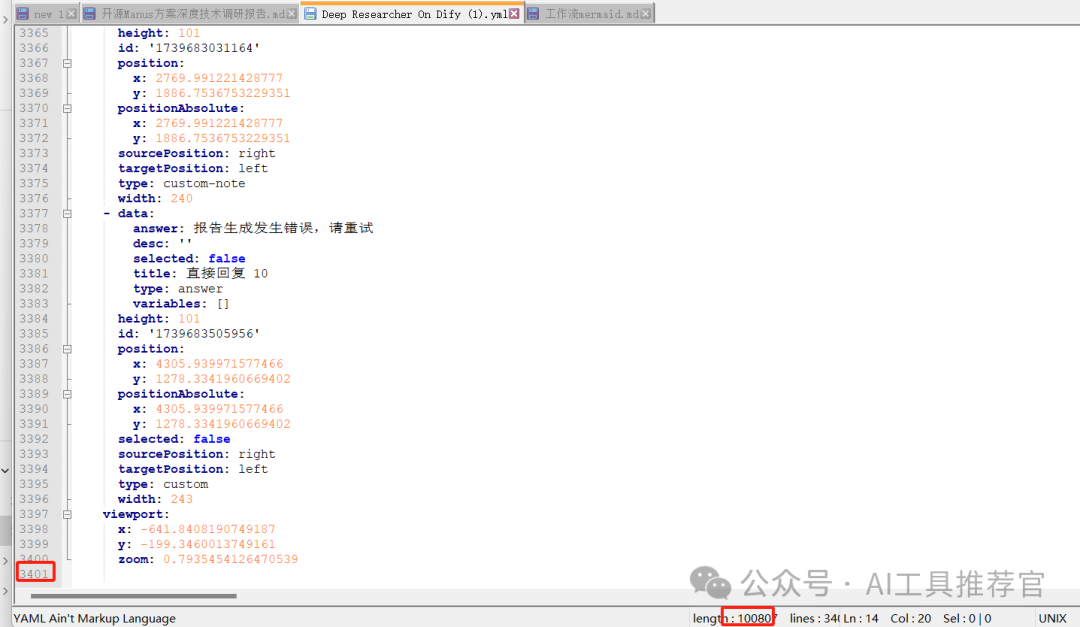Collapse the position block at line 3367
Image resolution: width=1080 pixels, height=627 pixels.
(x=67, y=63)
